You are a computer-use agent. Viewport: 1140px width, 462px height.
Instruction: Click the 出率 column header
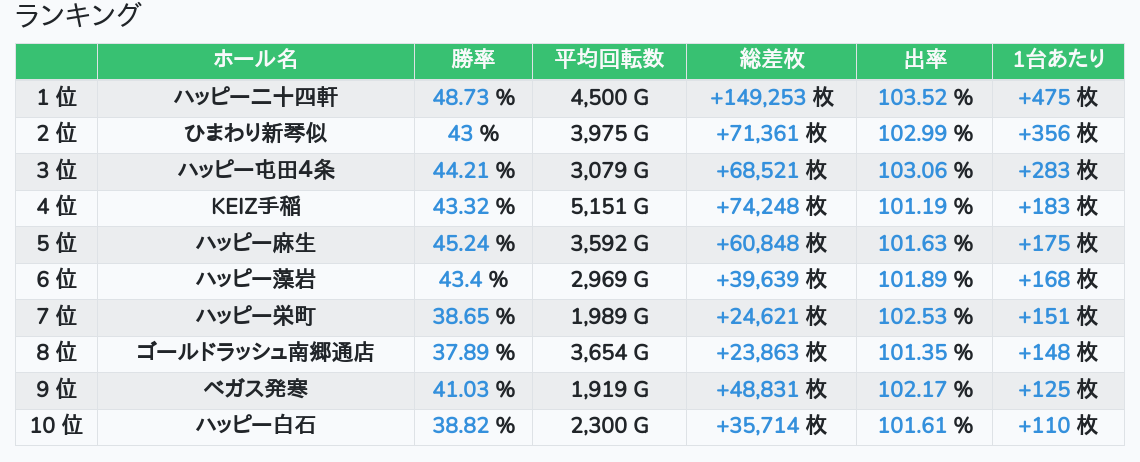coord(925,60)
